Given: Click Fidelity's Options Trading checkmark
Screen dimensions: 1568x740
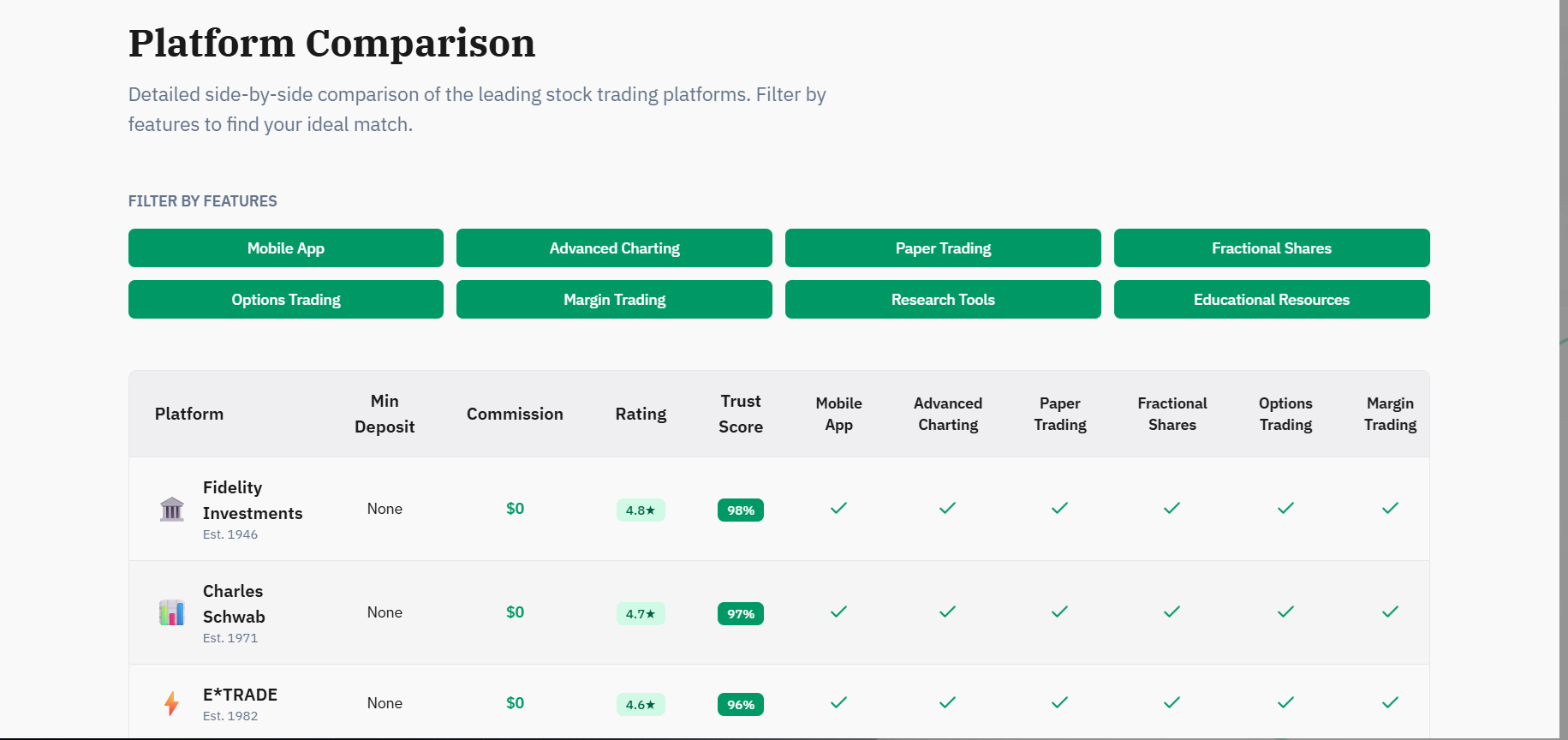Looking at the screenshot, I should [x=1285, y=508].
